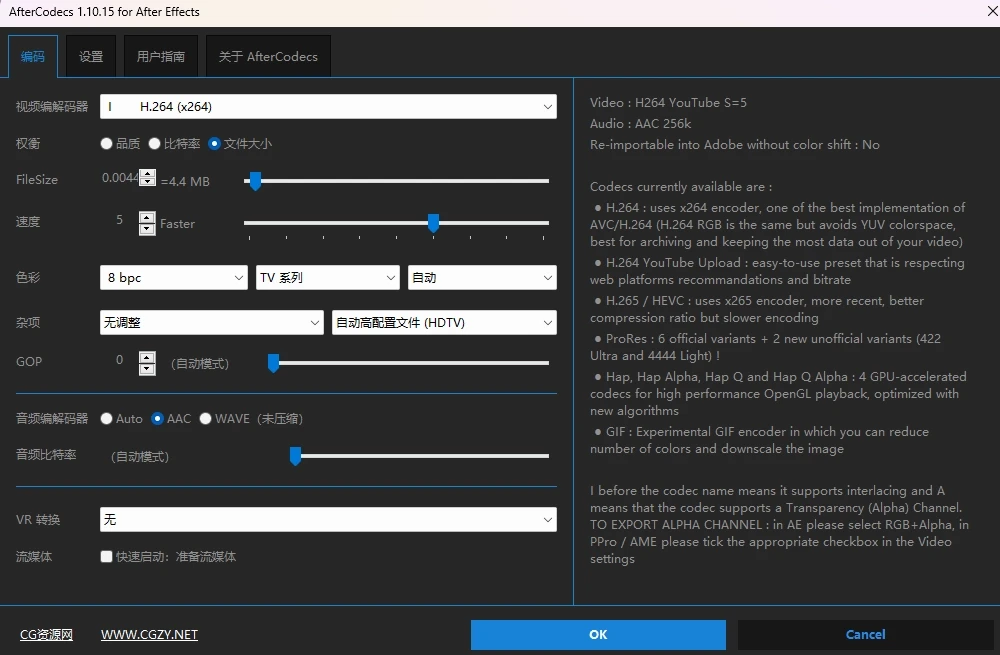Select the Auto audio codec radio button
1000x655 pixels.
pos(107,418)
